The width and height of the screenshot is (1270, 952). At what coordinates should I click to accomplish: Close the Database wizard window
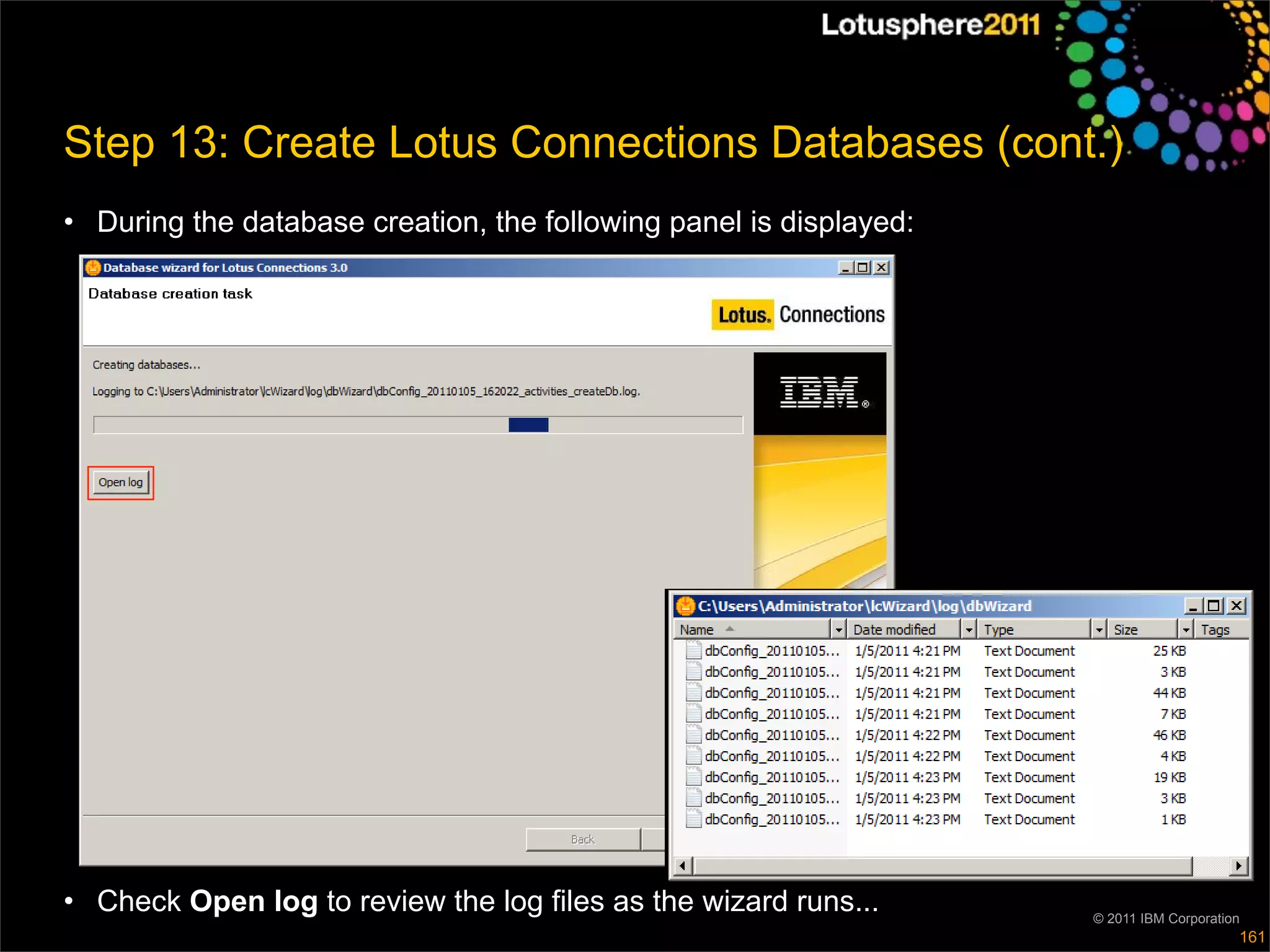point(881,268)
